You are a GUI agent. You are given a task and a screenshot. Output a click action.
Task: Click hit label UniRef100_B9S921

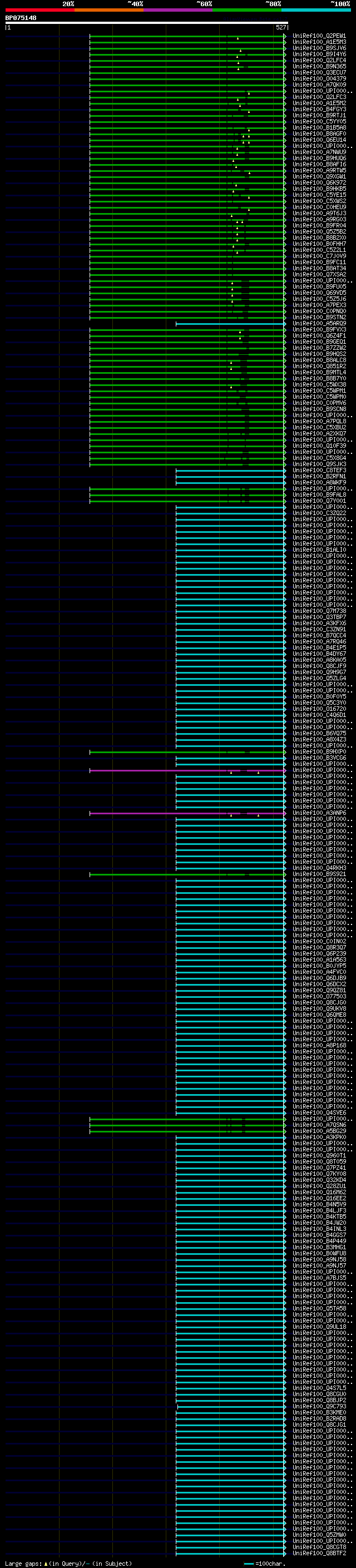tap(319, 875)
